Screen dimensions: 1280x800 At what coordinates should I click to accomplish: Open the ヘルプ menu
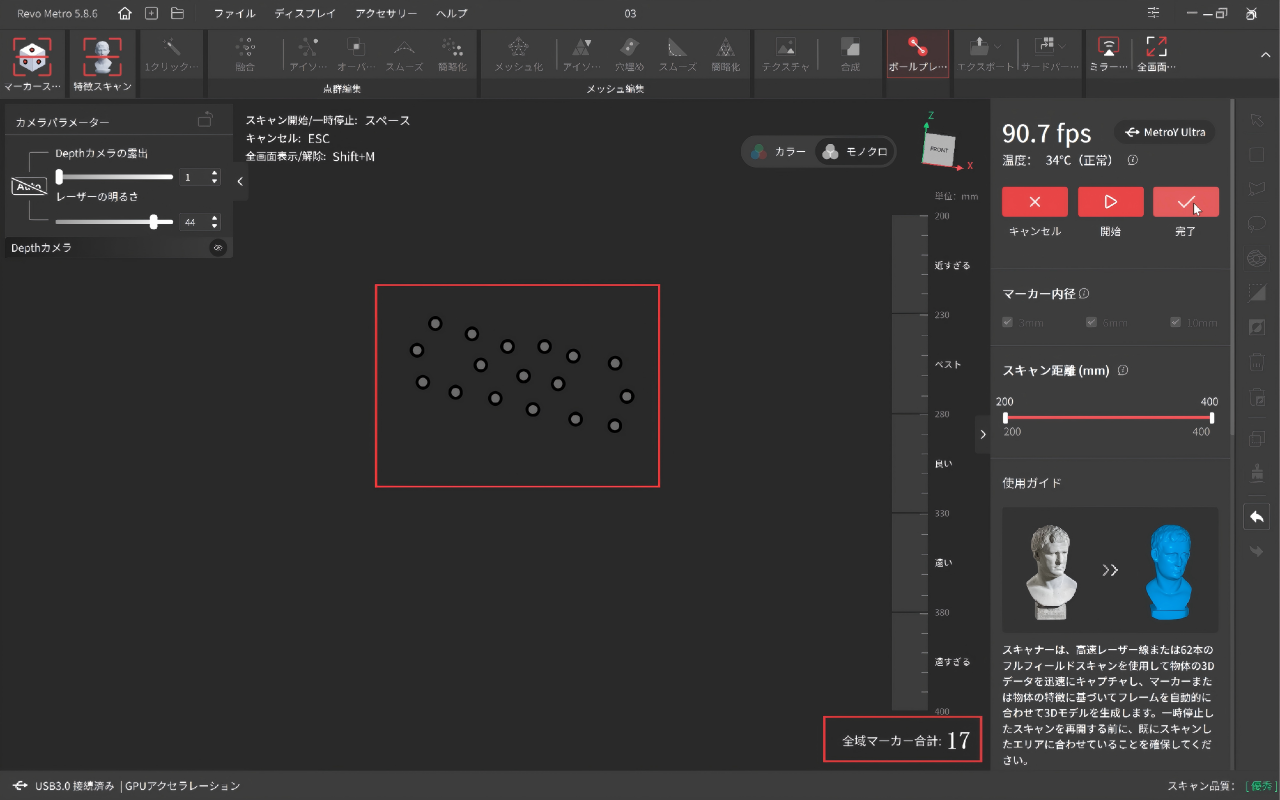click(451, 14)
